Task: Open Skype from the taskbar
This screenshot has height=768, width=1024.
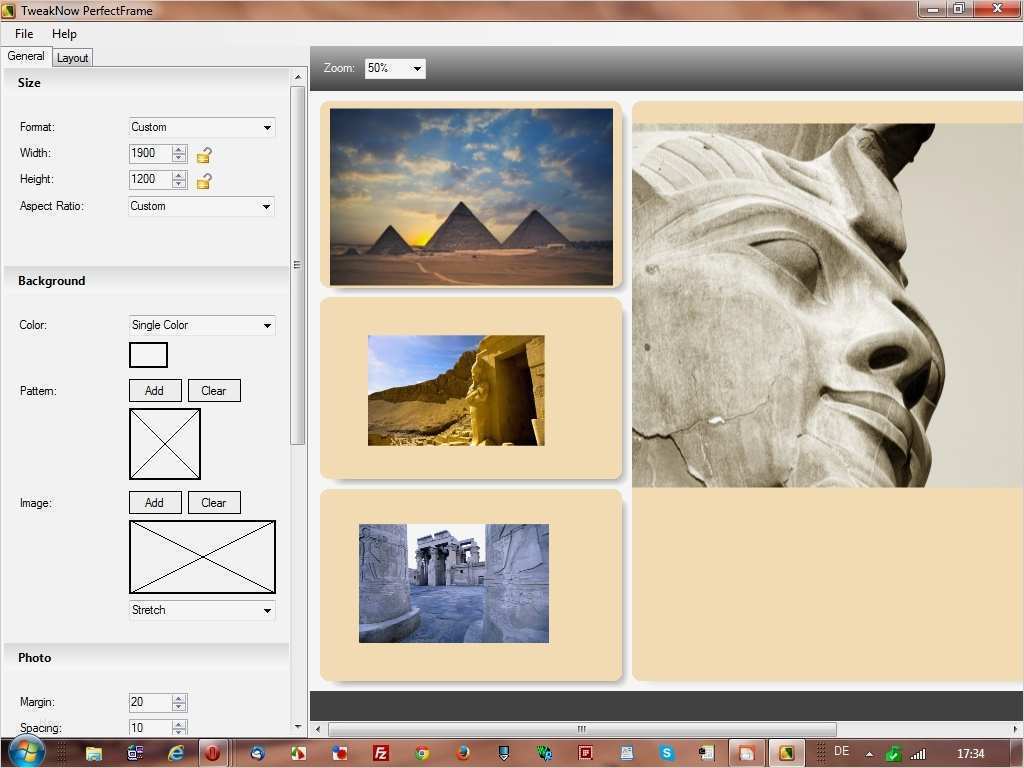Action: 666,754
